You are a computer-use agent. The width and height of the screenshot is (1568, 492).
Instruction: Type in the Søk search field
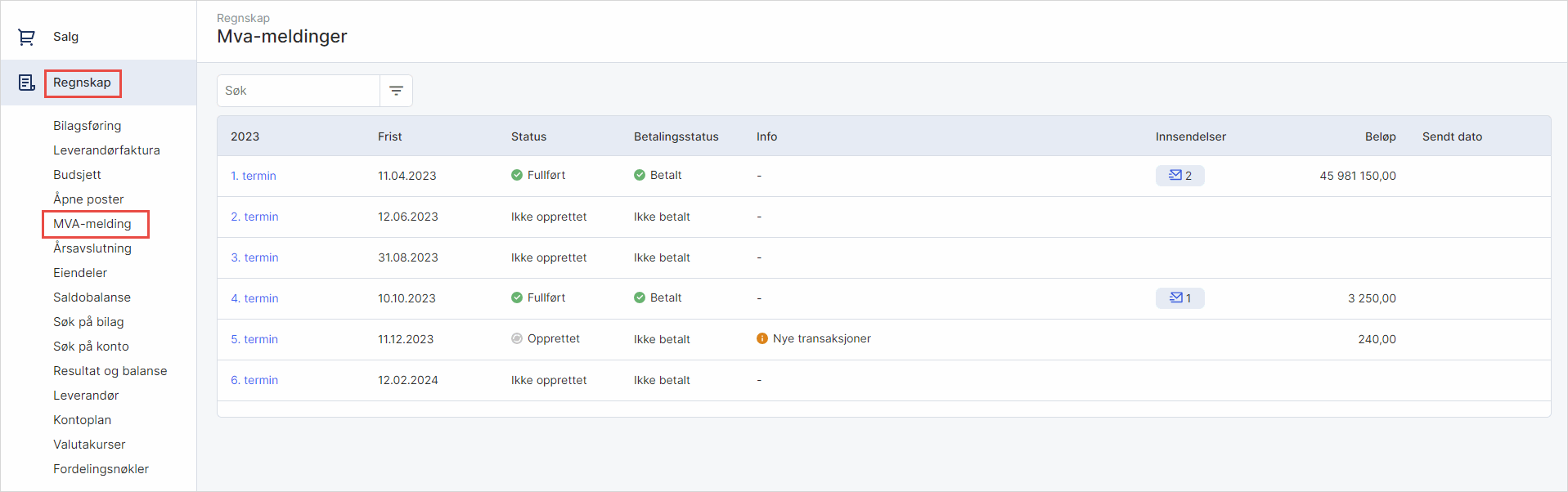(x=299, y=91)
